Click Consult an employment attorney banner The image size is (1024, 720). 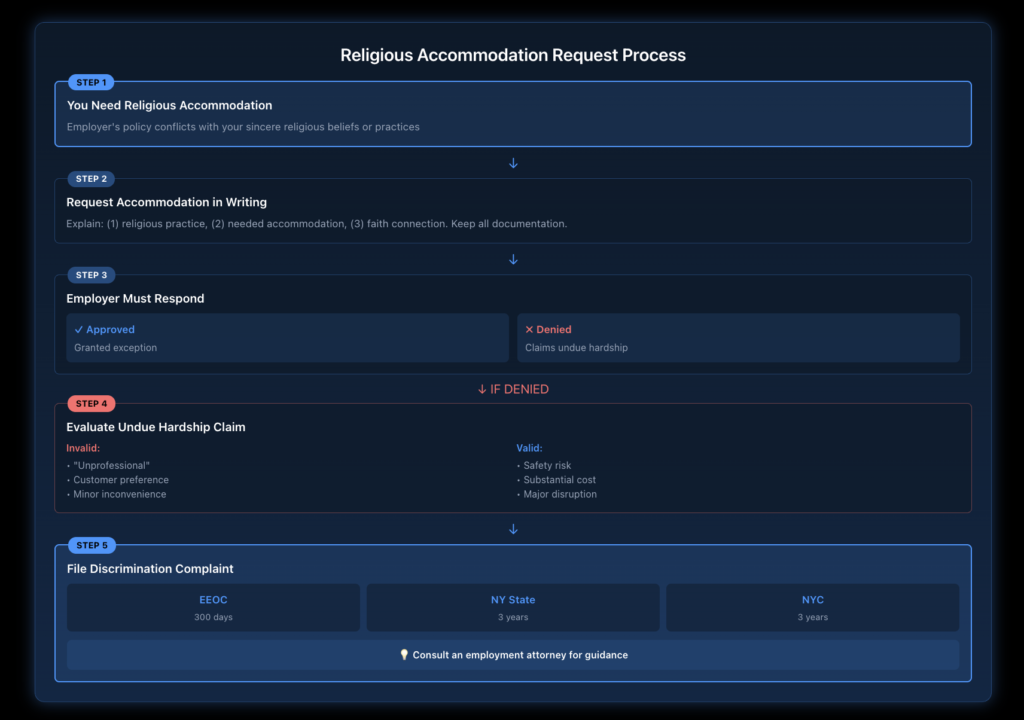coord(512,655)
